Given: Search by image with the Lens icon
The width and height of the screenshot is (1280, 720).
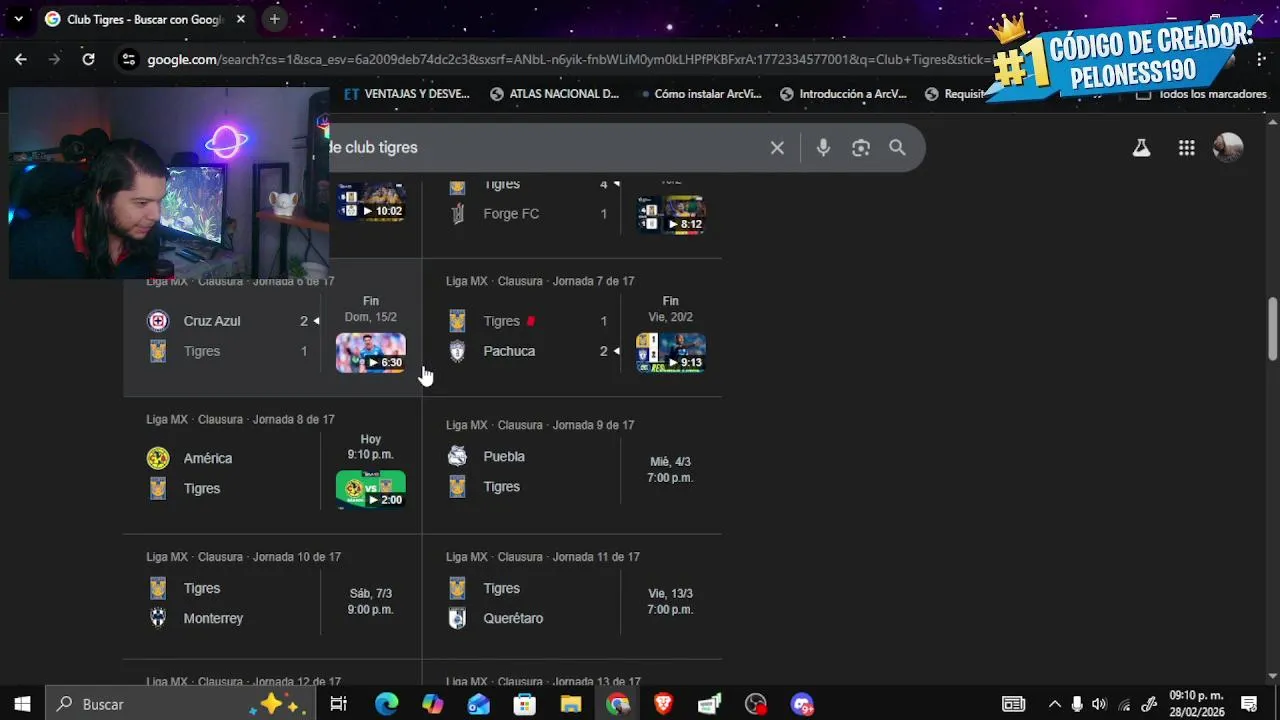Looking at the screenshot, I should (861, 148).
